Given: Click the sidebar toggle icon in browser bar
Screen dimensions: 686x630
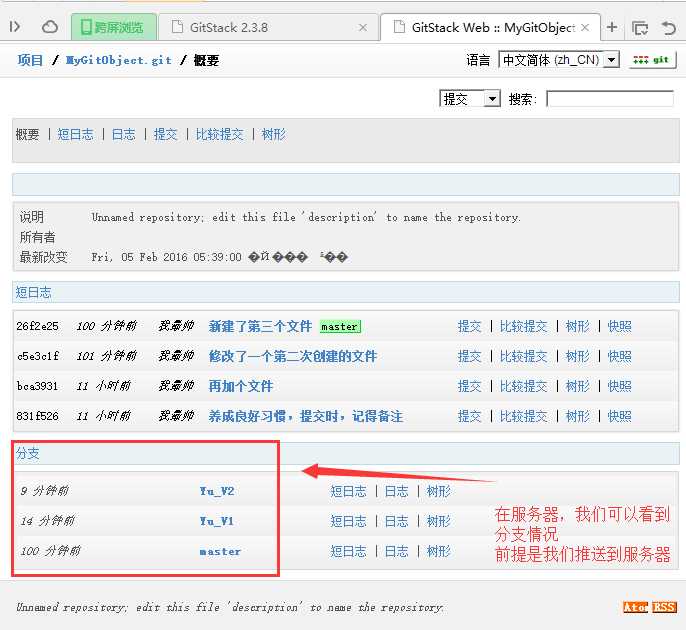Looking at the screenshot, I should [x=14, y=27].
